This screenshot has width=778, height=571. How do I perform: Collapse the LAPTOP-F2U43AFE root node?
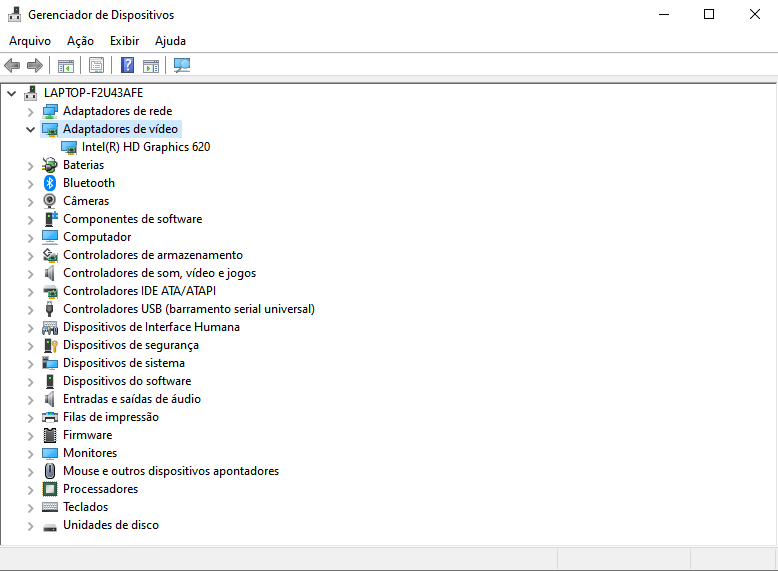(x=12, y=93)
